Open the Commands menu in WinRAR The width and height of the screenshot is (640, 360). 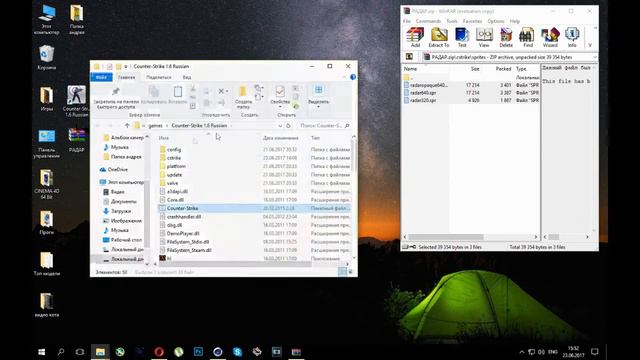(428, 21)
